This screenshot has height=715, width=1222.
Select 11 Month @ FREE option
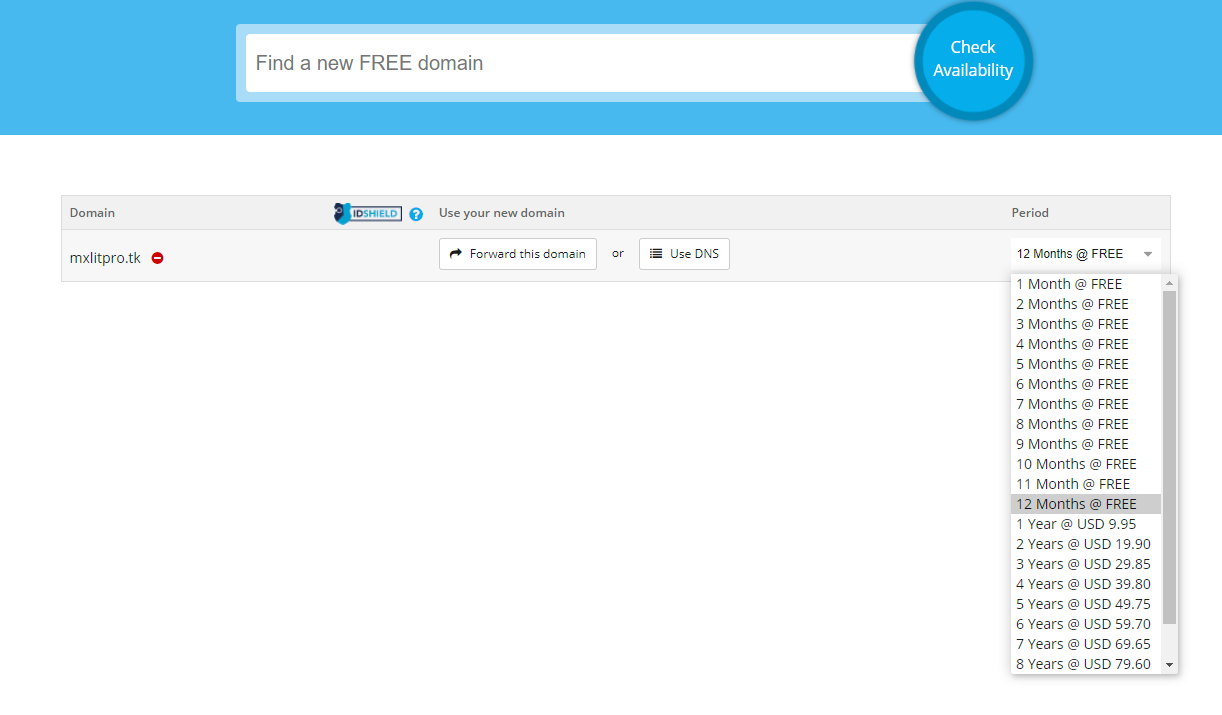[x=1073, y=484]
